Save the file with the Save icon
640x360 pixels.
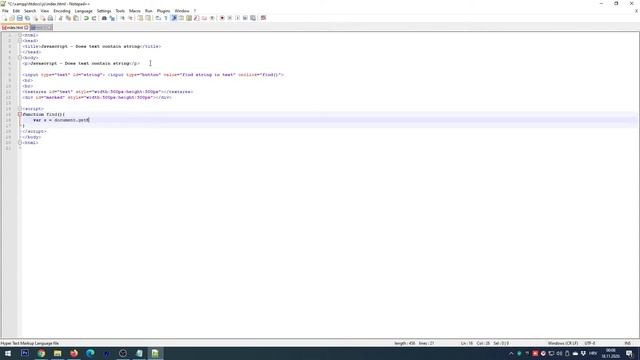pos(20,18)
